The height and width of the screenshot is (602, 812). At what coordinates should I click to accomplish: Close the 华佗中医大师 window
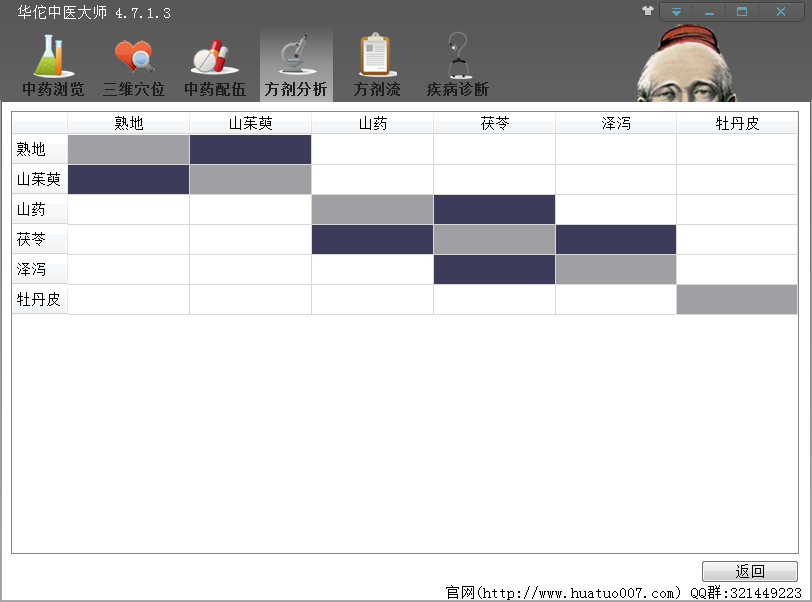tap(781, 11)
